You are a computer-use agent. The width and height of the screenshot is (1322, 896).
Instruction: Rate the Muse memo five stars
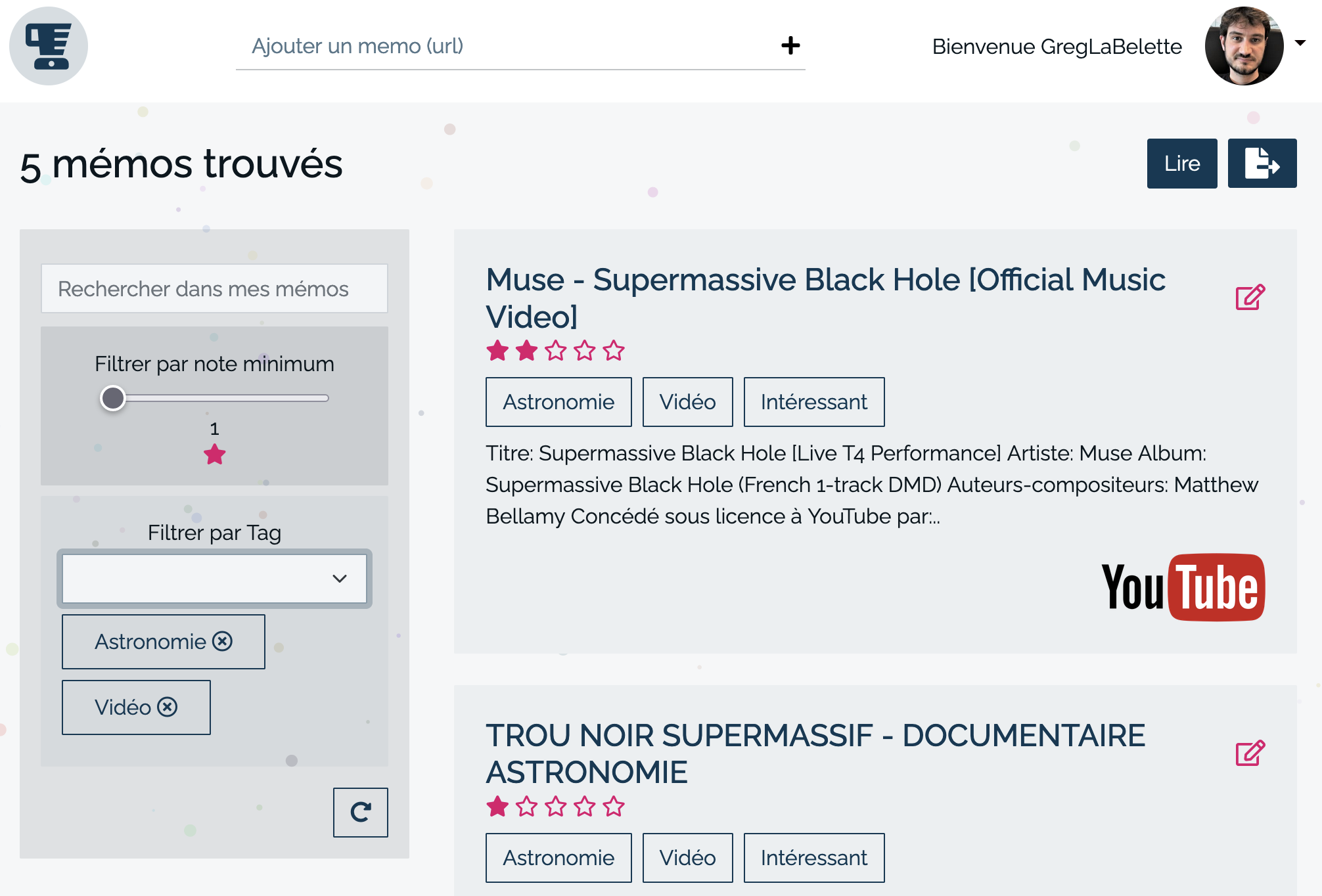click(614, 351)
